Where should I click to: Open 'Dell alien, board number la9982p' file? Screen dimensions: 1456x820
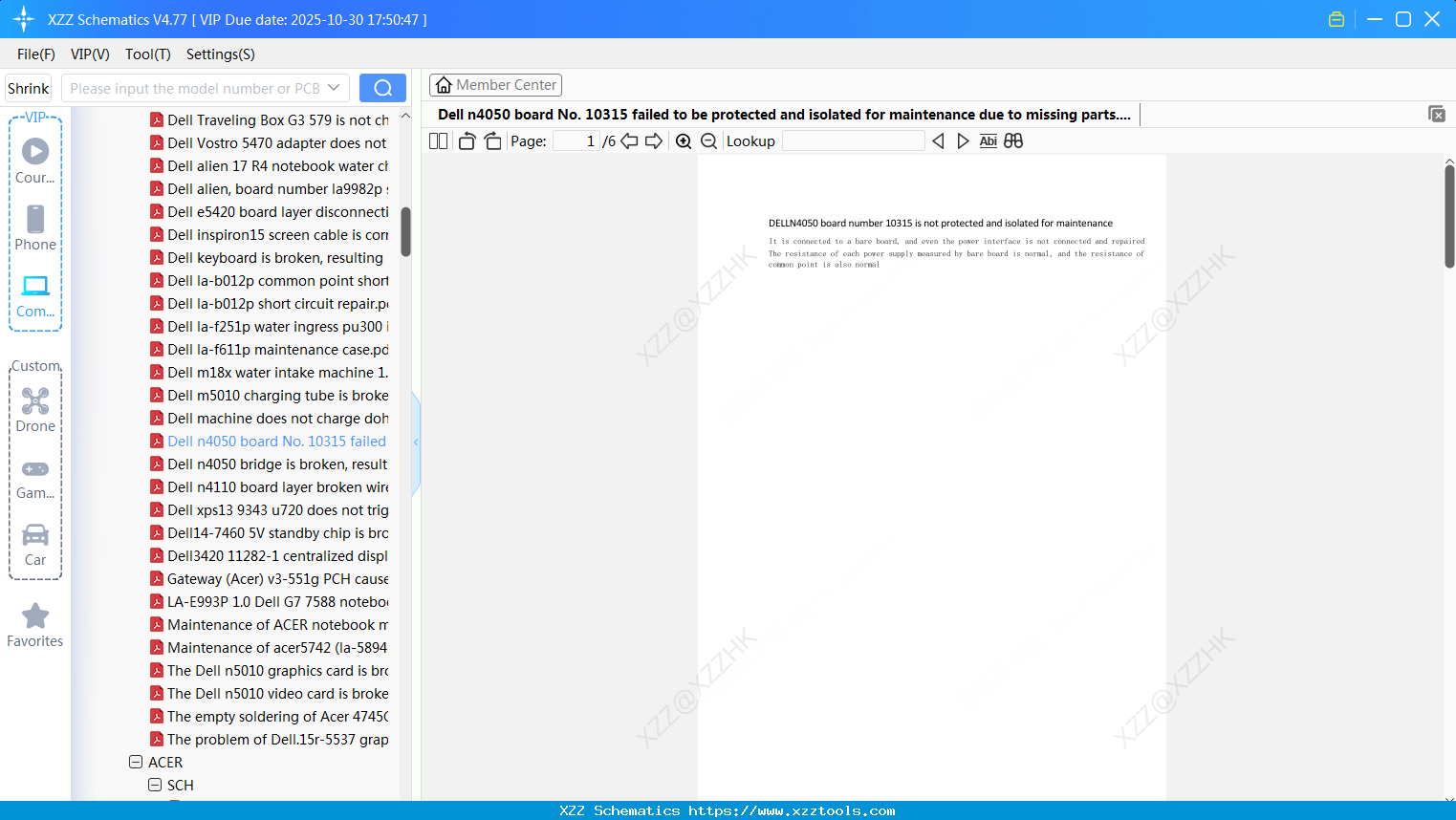[269, 189]
